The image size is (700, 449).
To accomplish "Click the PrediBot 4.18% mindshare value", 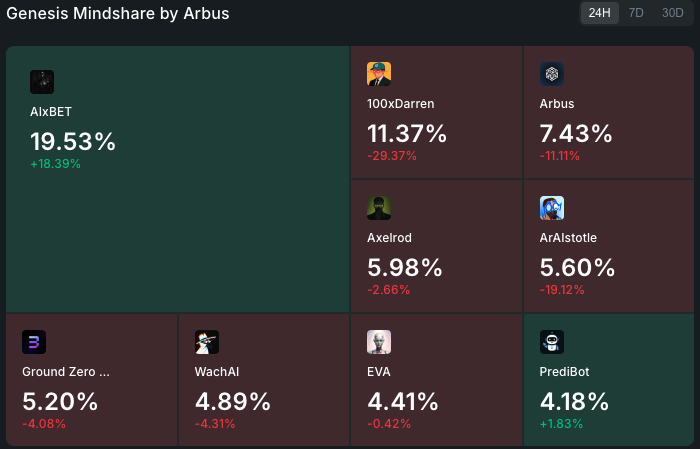I will pyautogui.click(x=574, y=402).
